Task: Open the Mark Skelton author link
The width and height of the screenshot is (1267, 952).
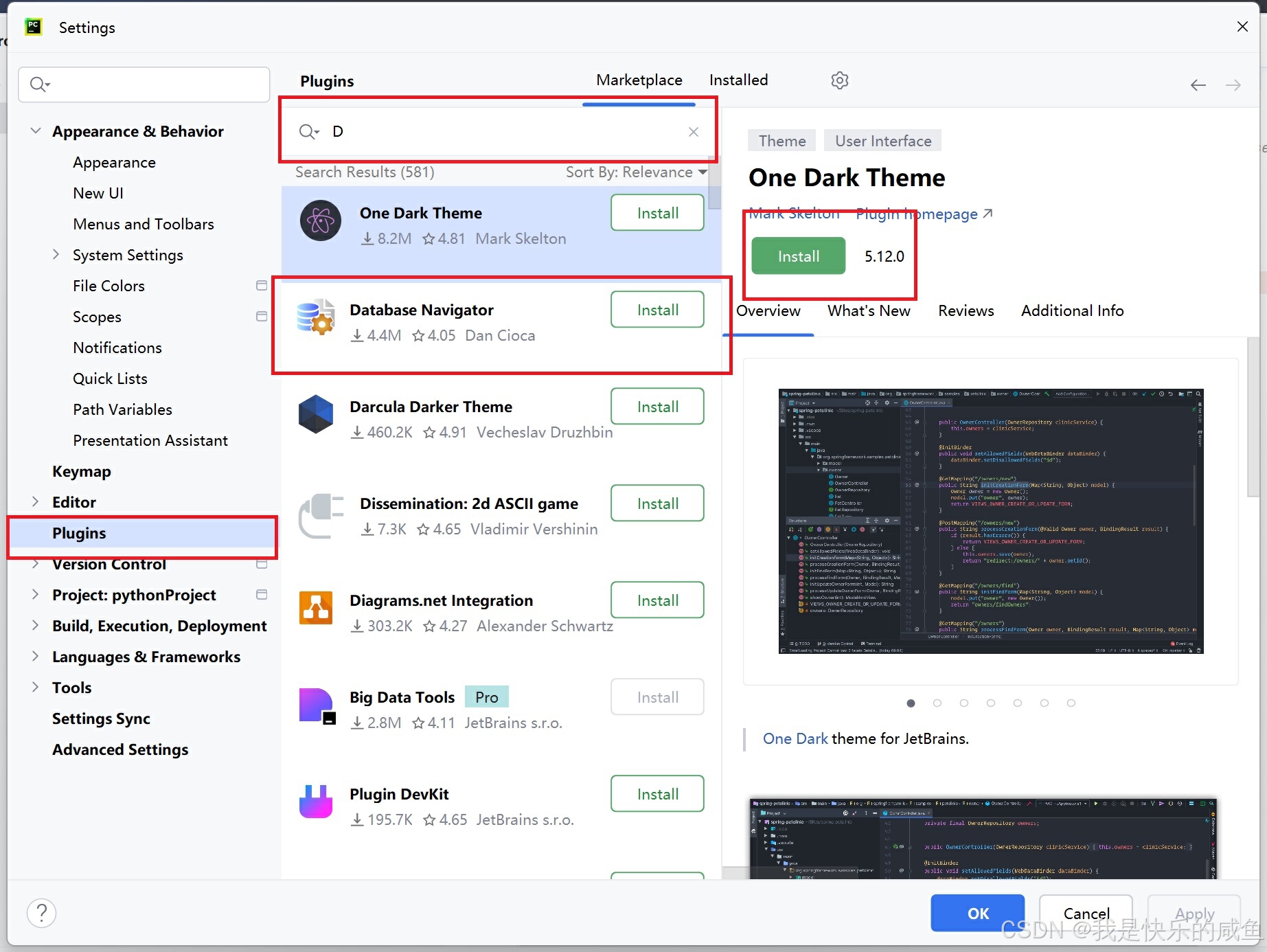Action: pos(795,214)
